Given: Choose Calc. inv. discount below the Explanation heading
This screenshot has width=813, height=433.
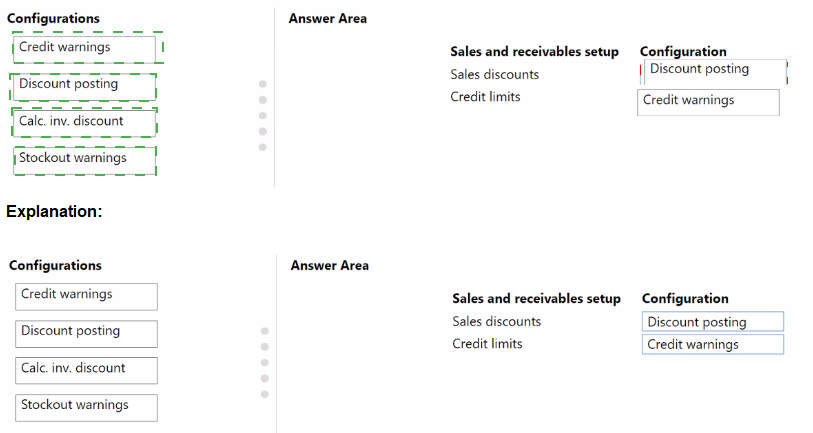Looking at the screenshot, I should point(86,369).
